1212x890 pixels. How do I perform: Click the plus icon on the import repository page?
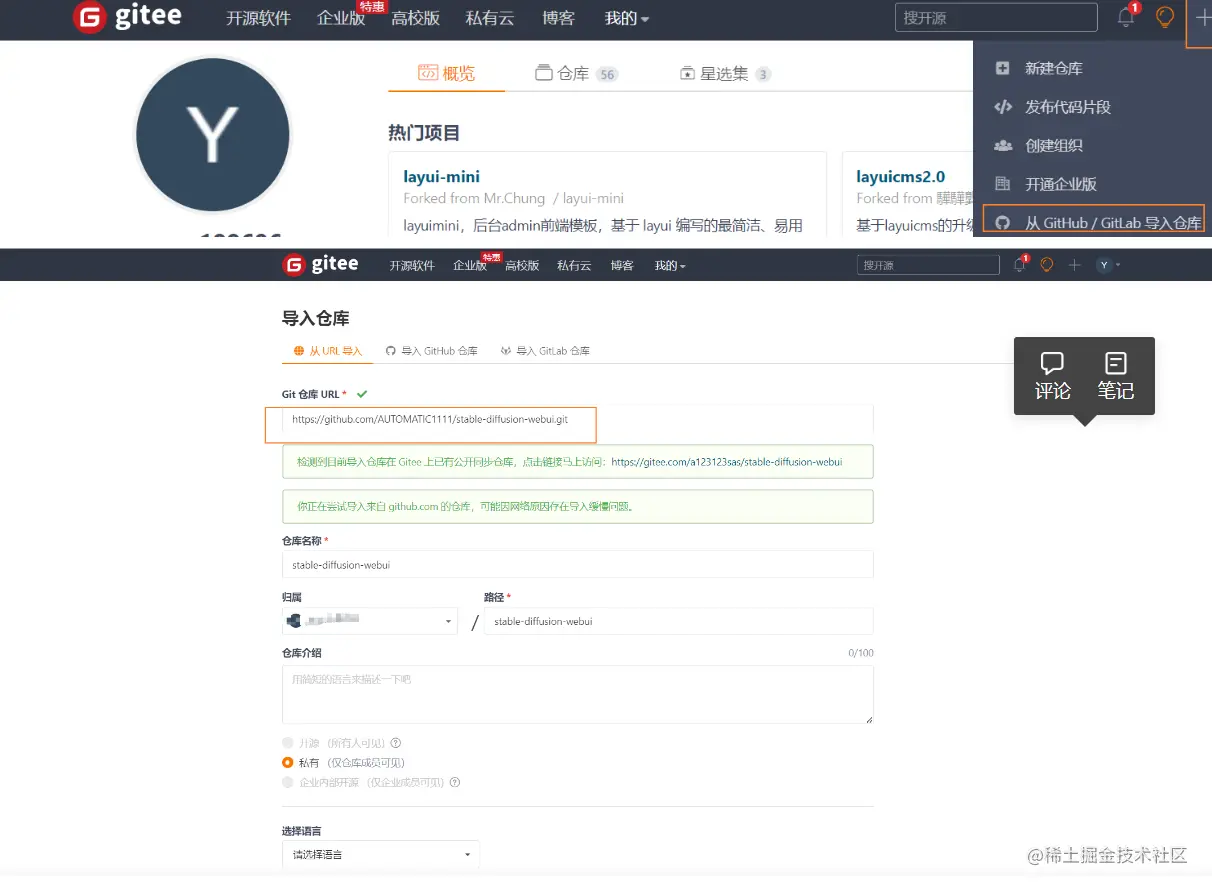1074,265
